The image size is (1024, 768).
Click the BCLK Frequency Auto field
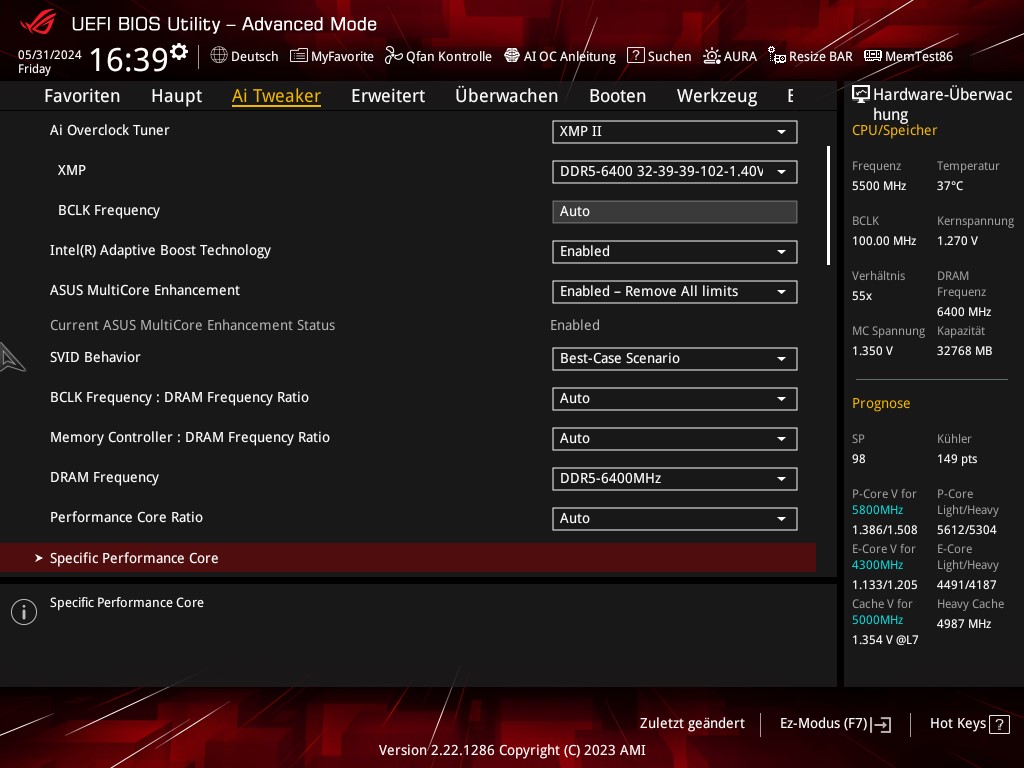(675, 212)
